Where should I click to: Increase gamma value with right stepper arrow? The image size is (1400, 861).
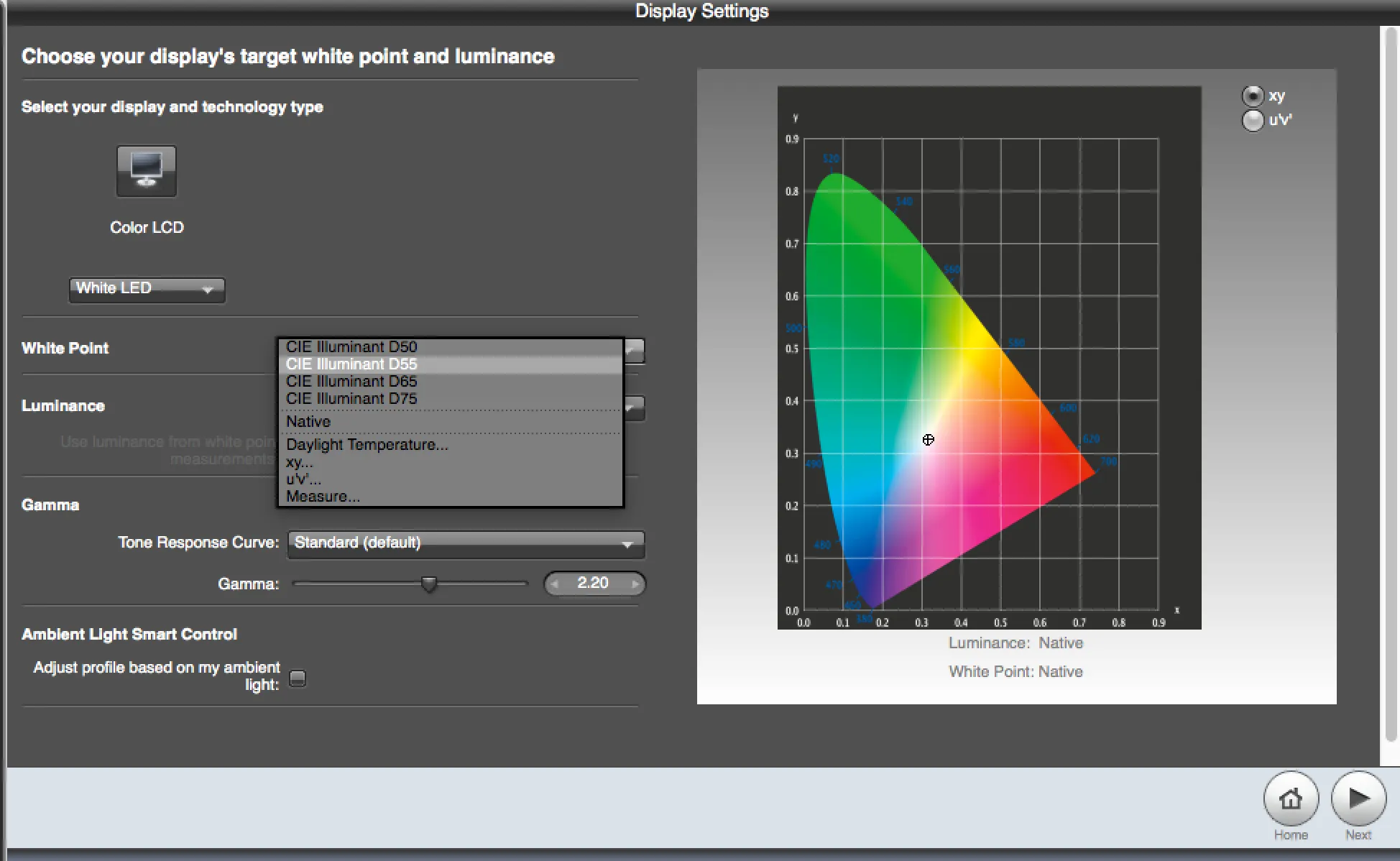[635, 584]
